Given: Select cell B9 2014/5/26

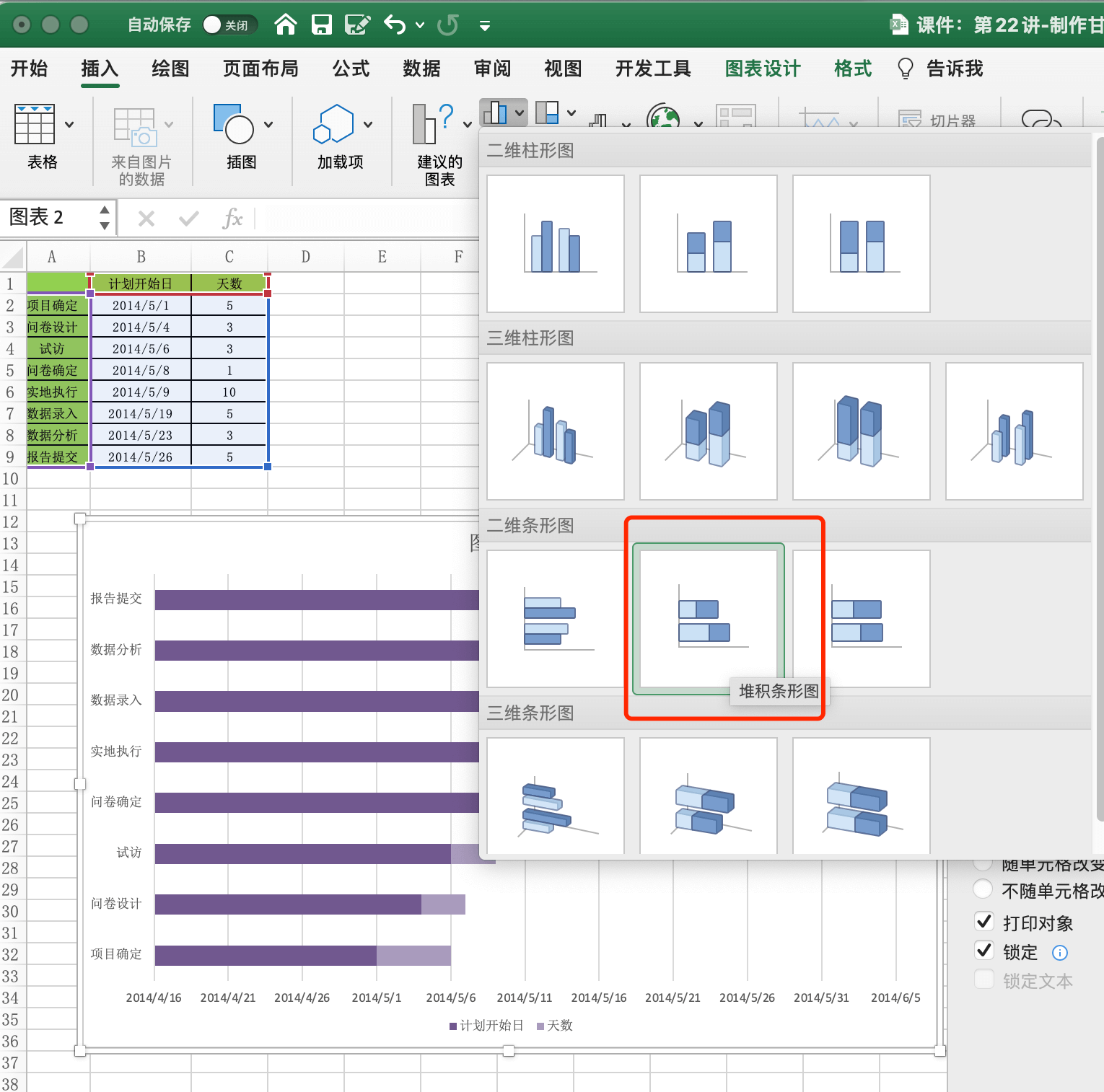Looking at the screenshot, I should pos(141,457).
